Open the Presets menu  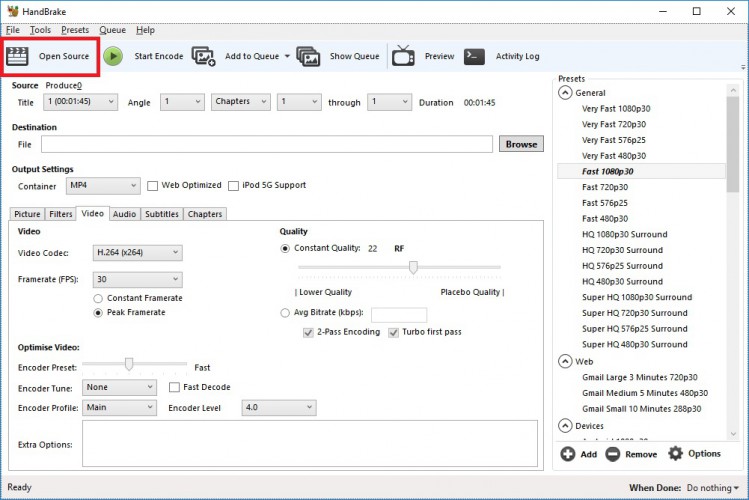tap(74, 30)
